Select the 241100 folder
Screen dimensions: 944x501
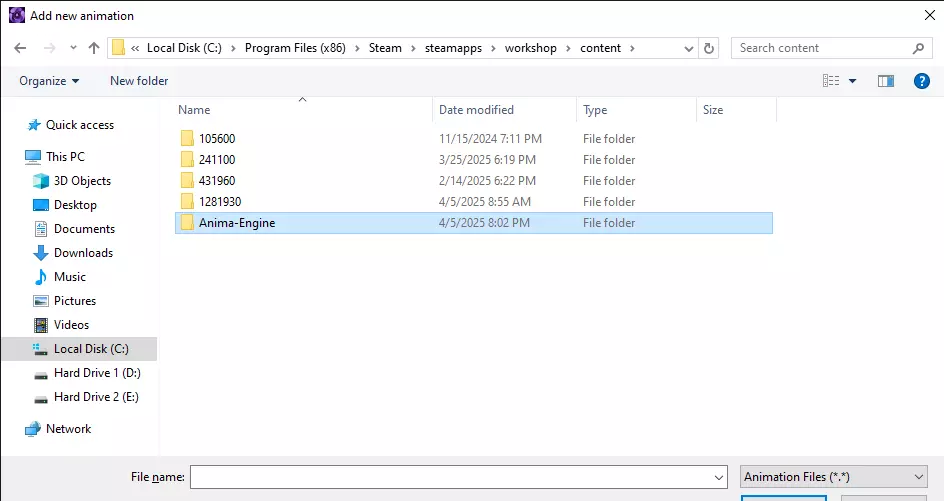coord(474,160)
